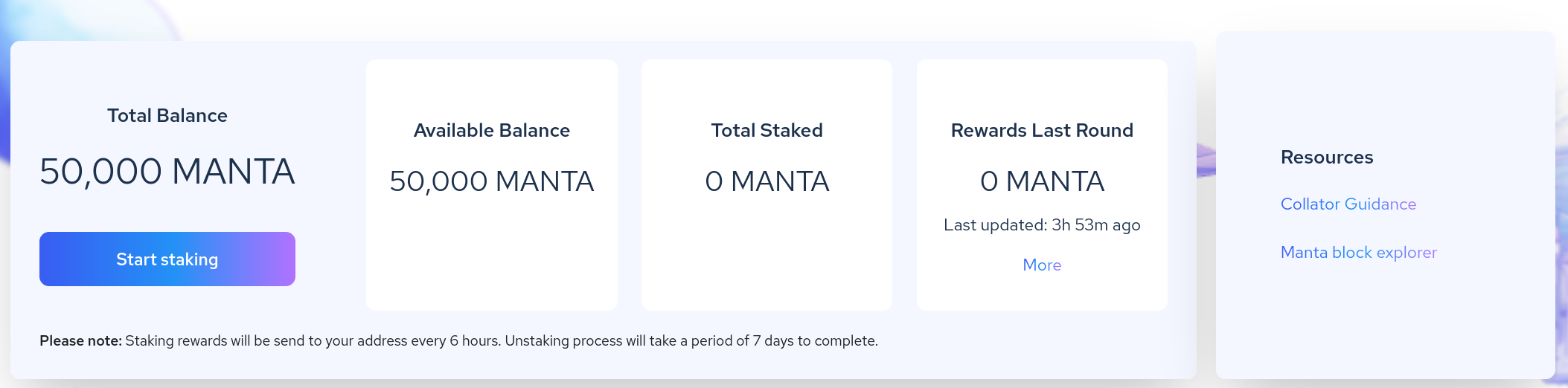Select the Available Balance 50,000 MANTA value

pyautogui.click(x=492, y=181)
